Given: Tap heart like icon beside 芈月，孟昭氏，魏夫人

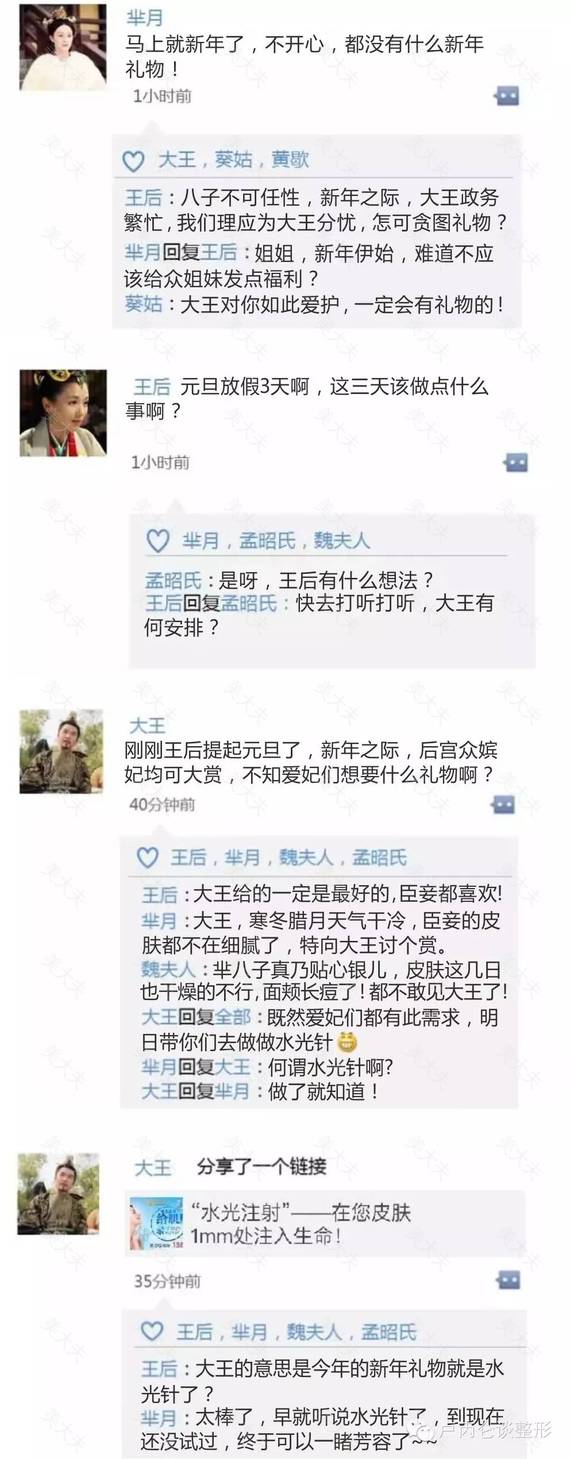Looking at the screenshot, I should (x=158, y=541).
